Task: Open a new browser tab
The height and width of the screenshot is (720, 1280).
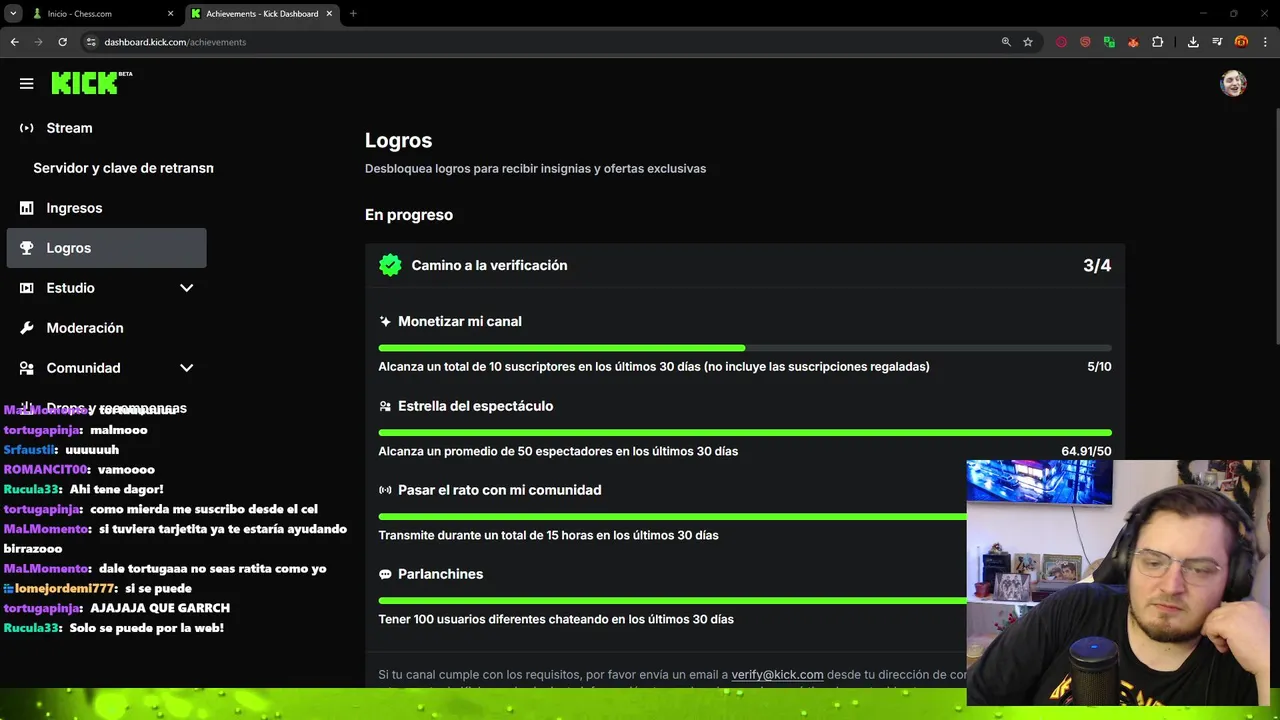Action: coord(353,14)
